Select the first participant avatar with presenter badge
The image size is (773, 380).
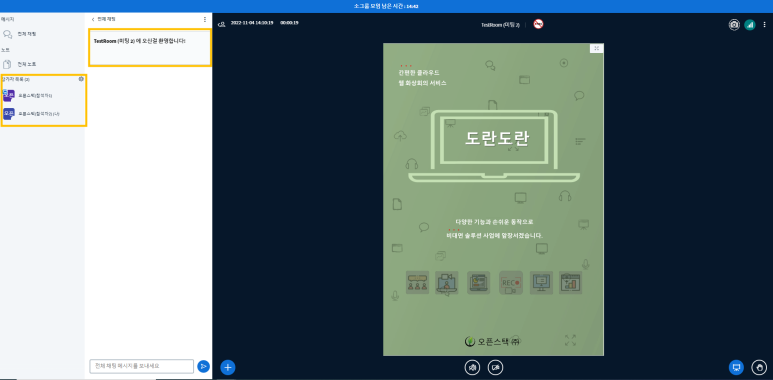(x=8, y=95)
